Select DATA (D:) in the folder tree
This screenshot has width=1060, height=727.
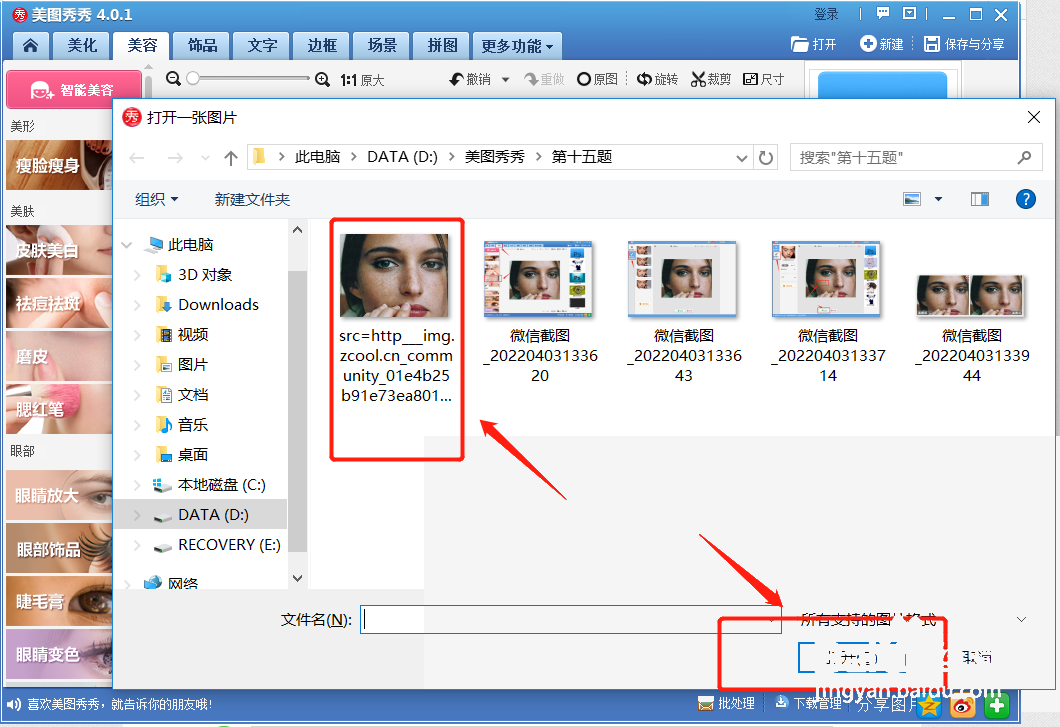pos(213,515)
